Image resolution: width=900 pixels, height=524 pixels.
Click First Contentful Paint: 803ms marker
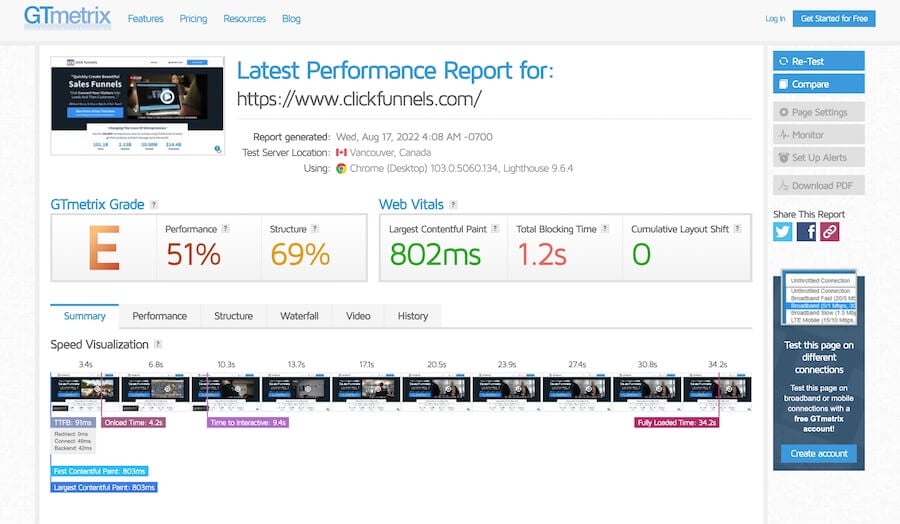click(99, 471)
